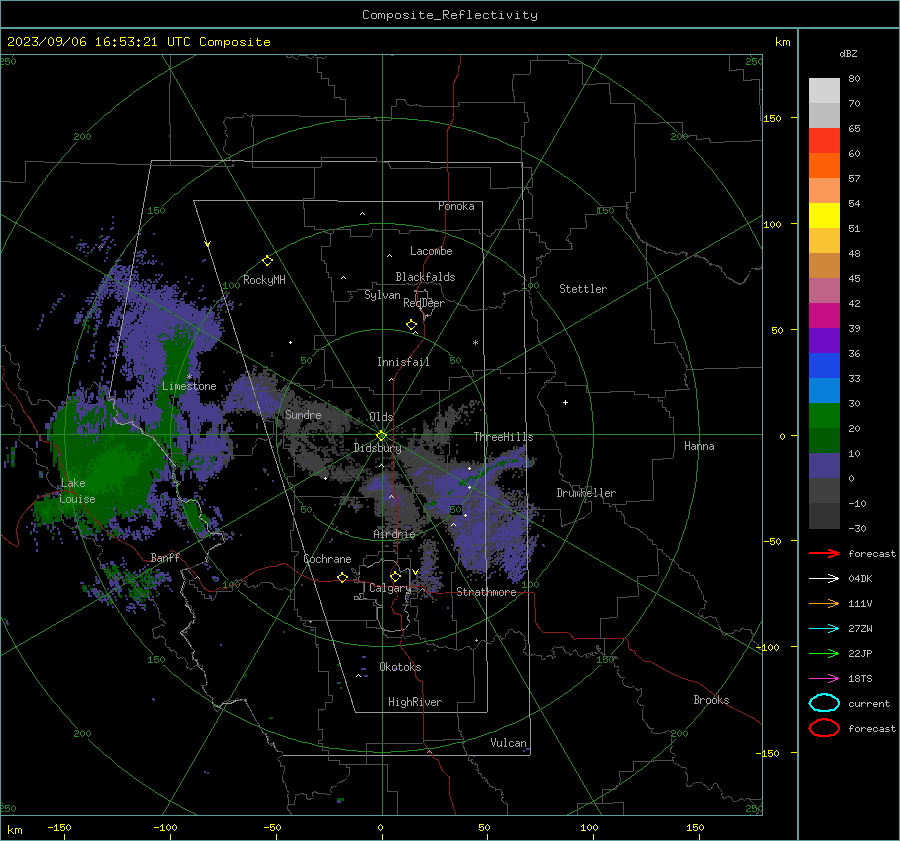Click the yellow diamond marker above Calgary
The height and width of the screenshot is (841, 900).
click(x=395, y=576)
